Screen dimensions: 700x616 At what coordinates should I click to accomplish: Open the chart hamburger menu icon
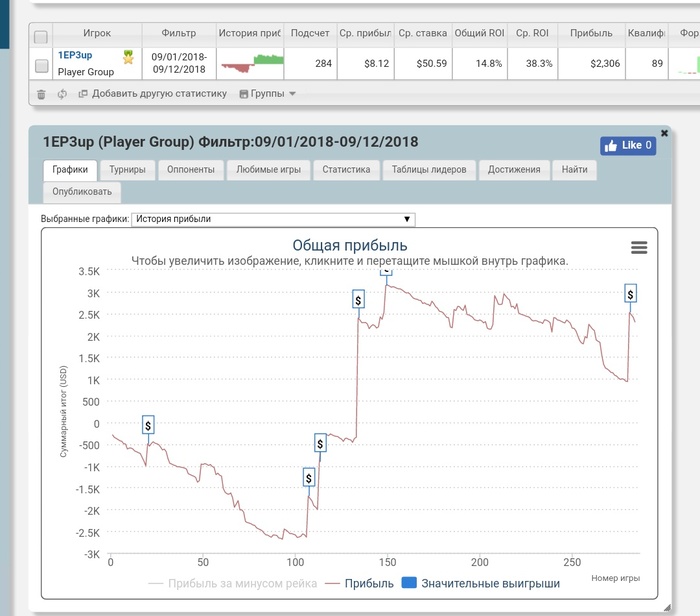click(639, 247)
